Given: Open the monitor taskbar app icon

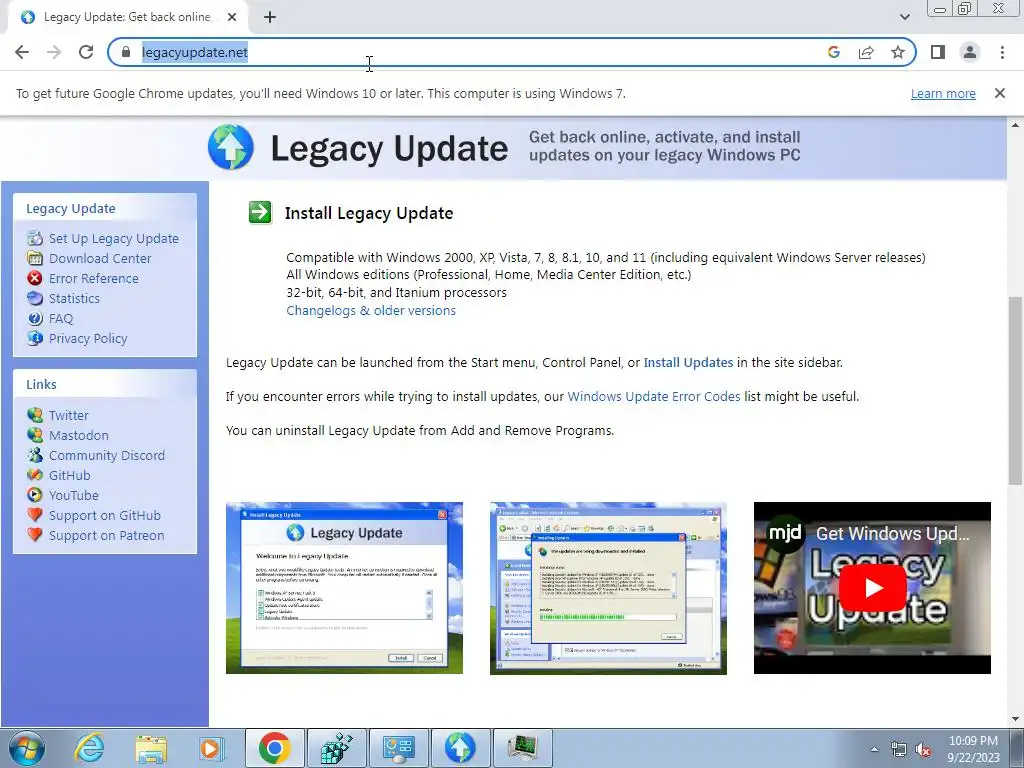Looking at the screenshot, I should [x=522, y=748].
